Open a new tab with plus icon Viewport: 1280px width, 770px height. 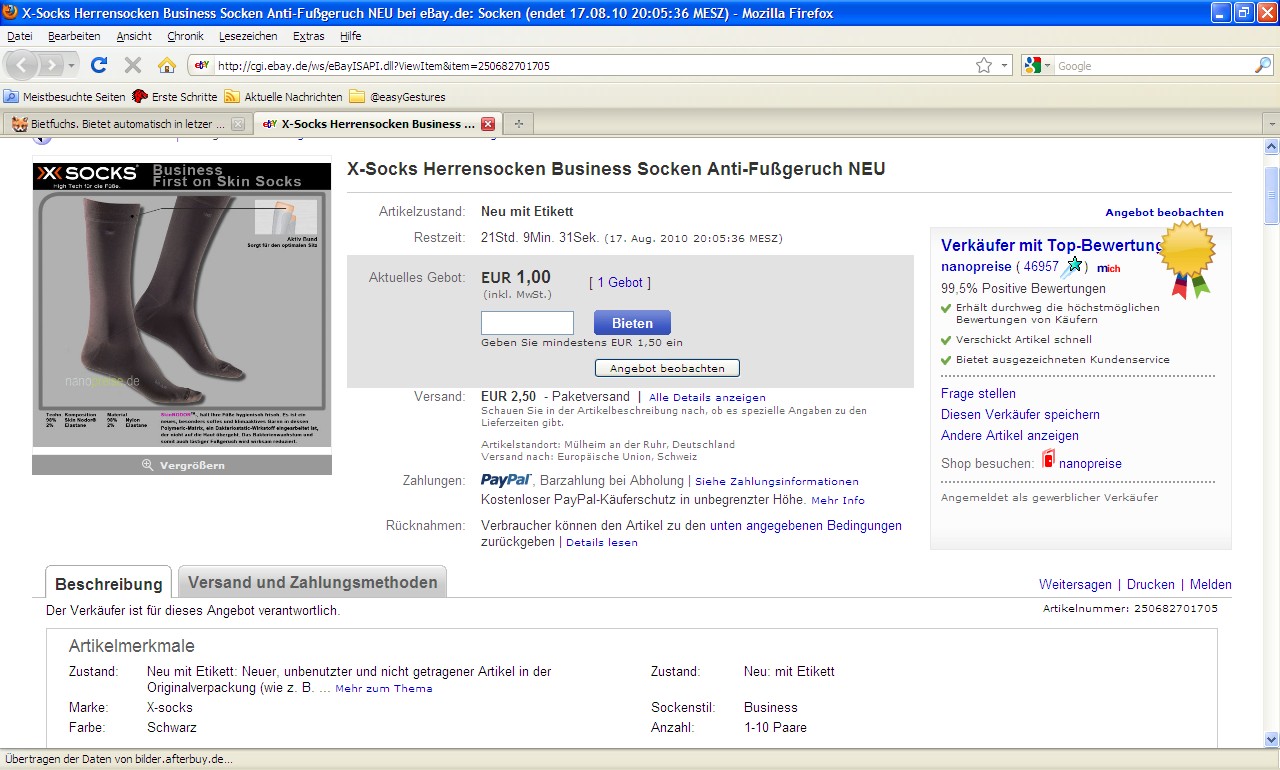518,124
